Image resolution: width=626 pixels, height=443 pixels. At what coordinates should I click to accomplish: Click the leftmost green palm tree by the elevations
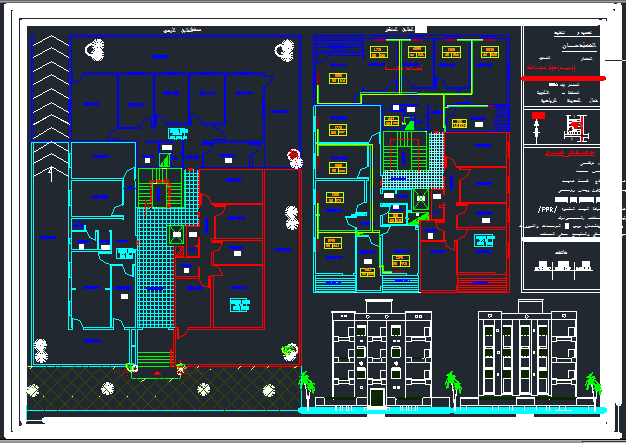click(307, 389)
